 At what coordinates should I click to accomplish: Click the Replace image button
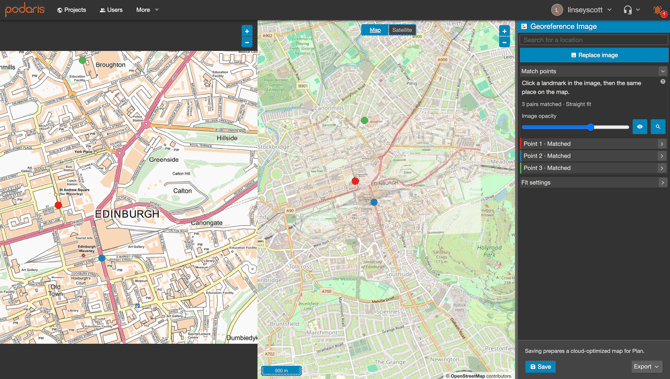(594, 55)
